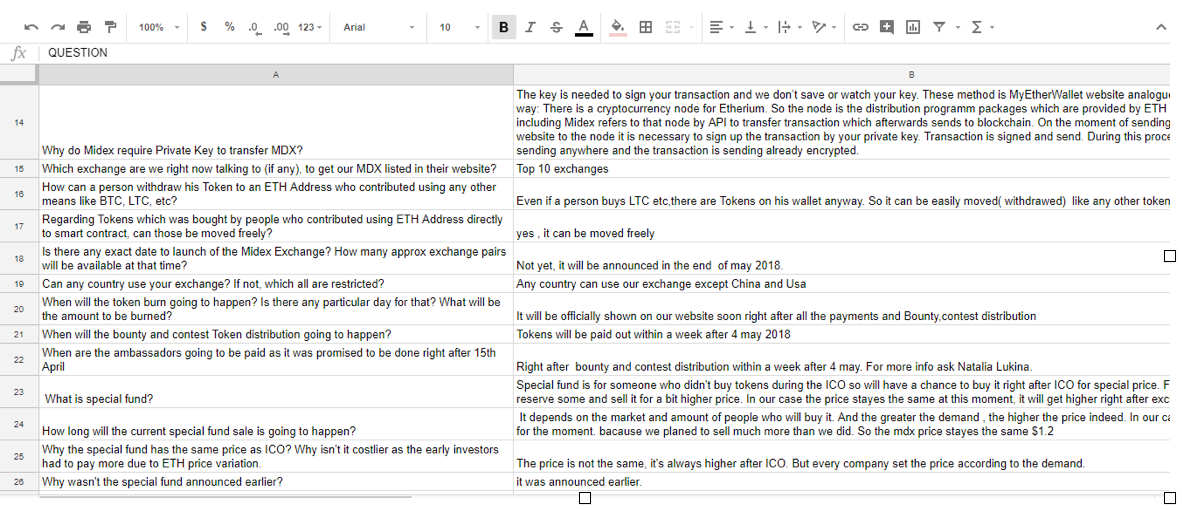
Task: Open the 100% zoom dropdown
Action: tap(158, 27)
